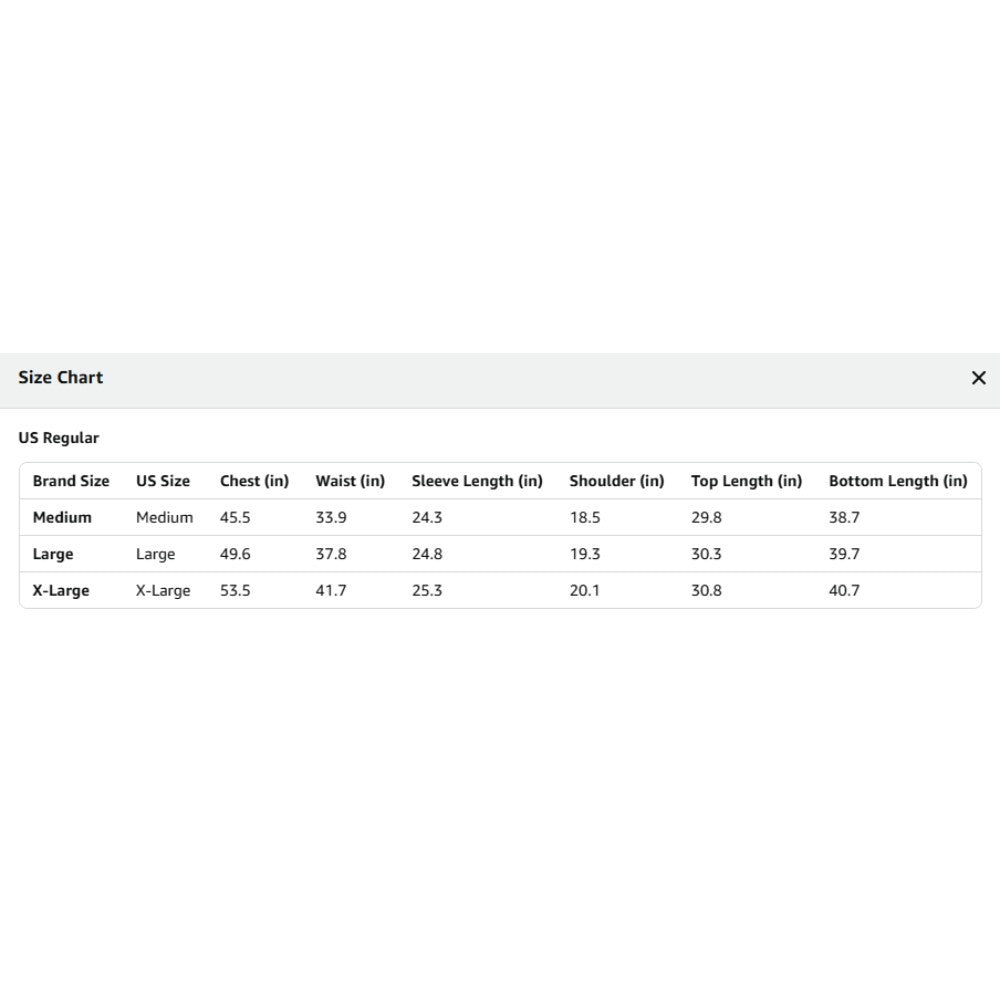Click the Bottom Length (in) header

[898, 481]
